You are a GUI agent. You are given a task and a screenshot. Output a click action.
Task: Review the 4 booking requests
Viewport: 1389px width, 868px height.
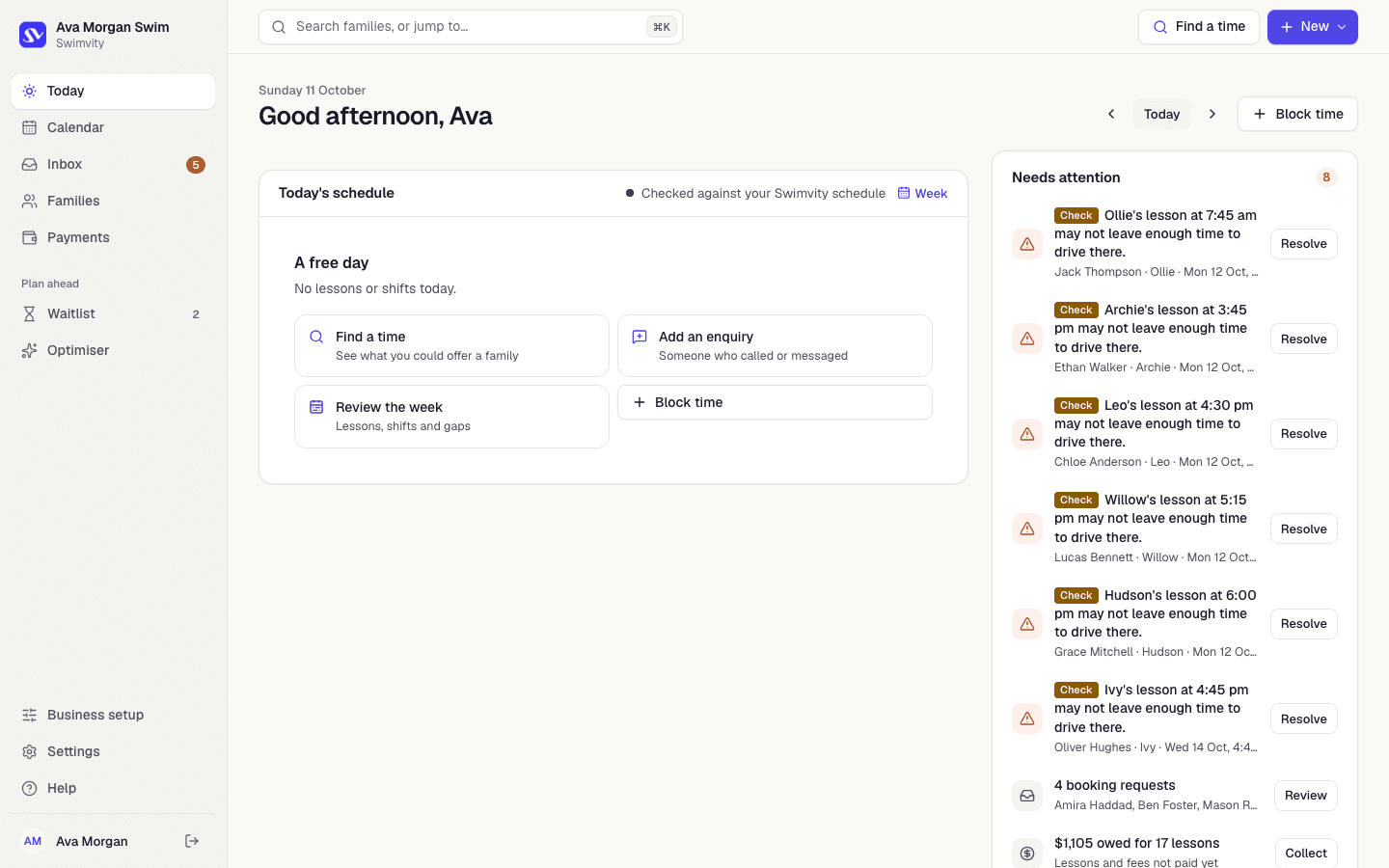point(1306,796)
